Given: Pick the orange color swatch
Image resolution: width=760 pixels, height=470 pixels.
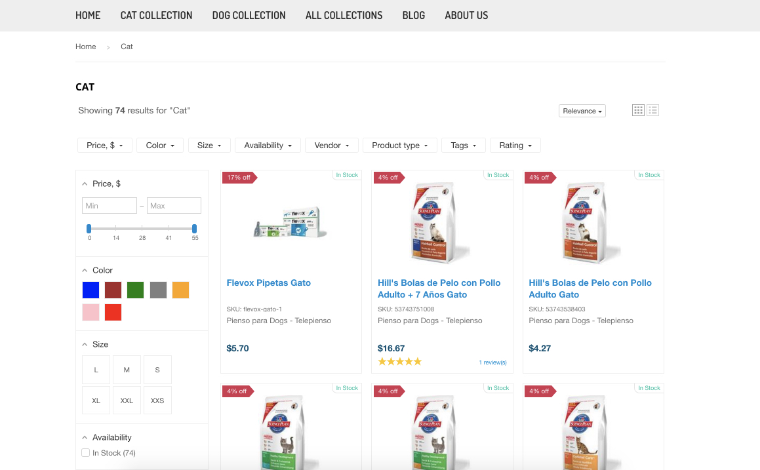Looking at the screenshot, I should pos(180,290).
